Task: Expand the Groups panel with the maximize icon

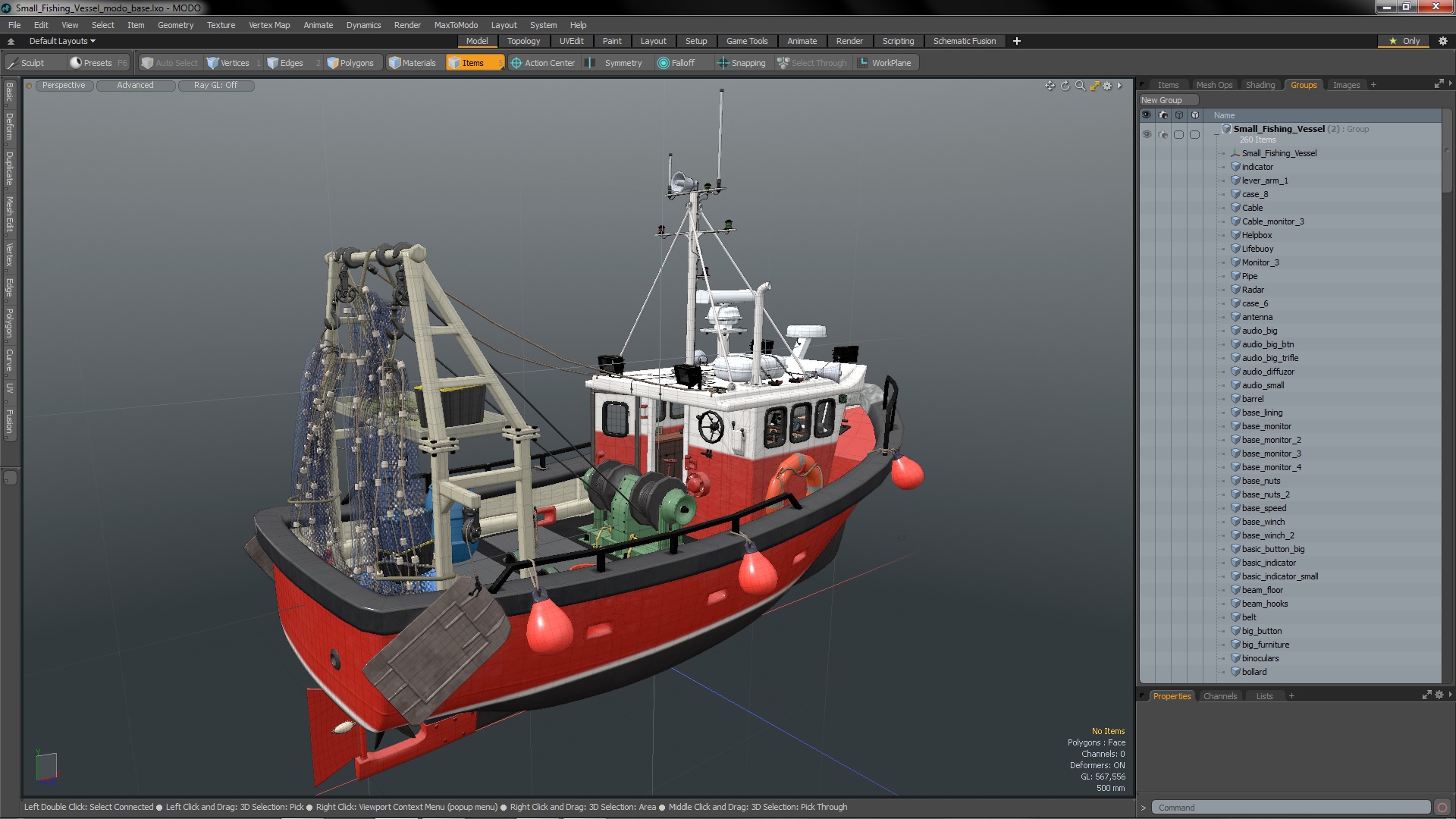Action: point(1439,84)
